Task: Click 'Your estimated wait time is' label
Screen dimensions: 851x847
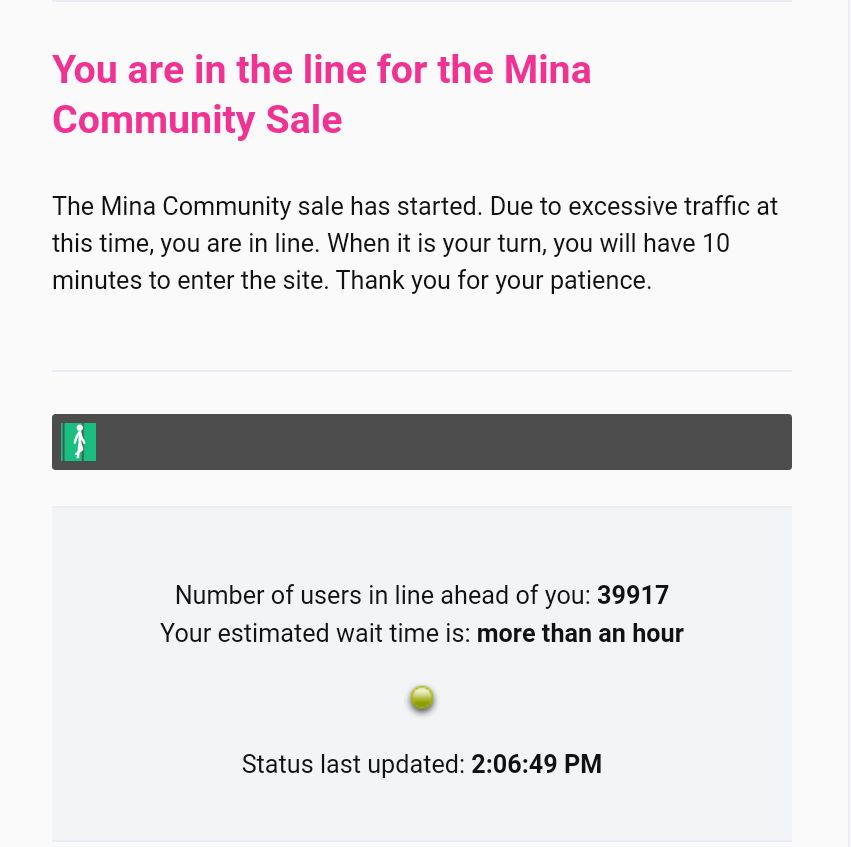Action: [315, 633]
